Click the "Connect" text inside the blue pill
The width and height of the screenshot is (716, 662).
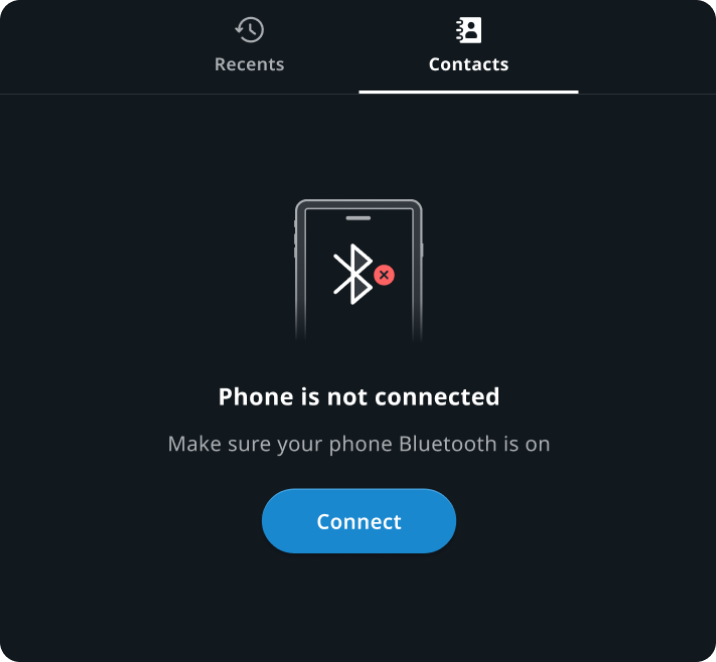coord(359,521)
